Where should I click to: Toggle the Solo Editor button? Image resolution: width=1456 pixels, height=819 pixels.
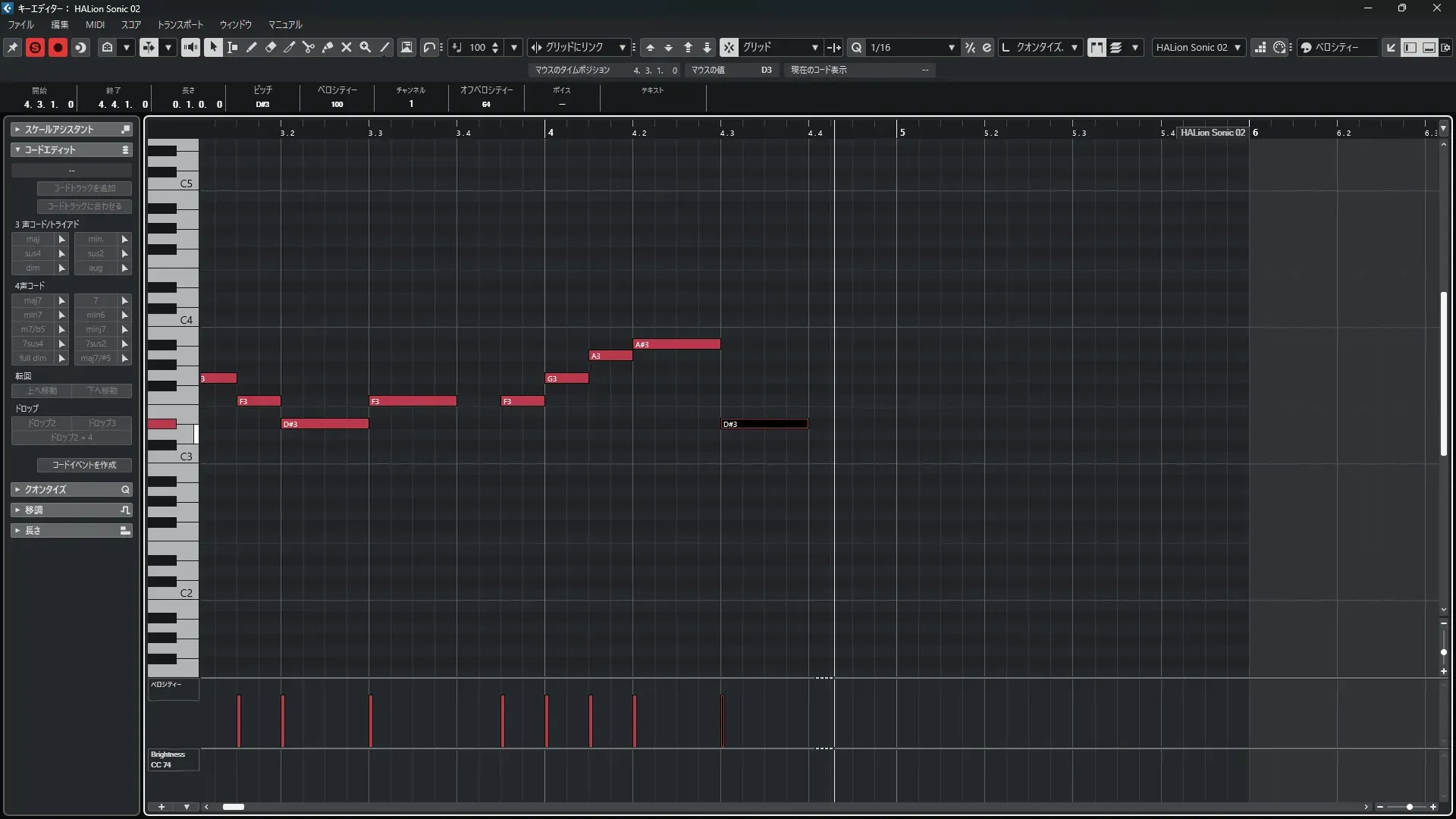click(35, 47)
